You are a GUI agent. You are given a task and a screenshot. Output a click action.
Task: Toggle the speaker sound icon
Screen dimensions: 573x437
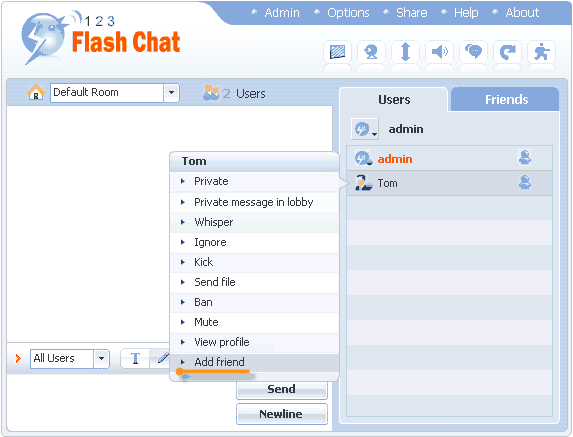tap(440, 52)
